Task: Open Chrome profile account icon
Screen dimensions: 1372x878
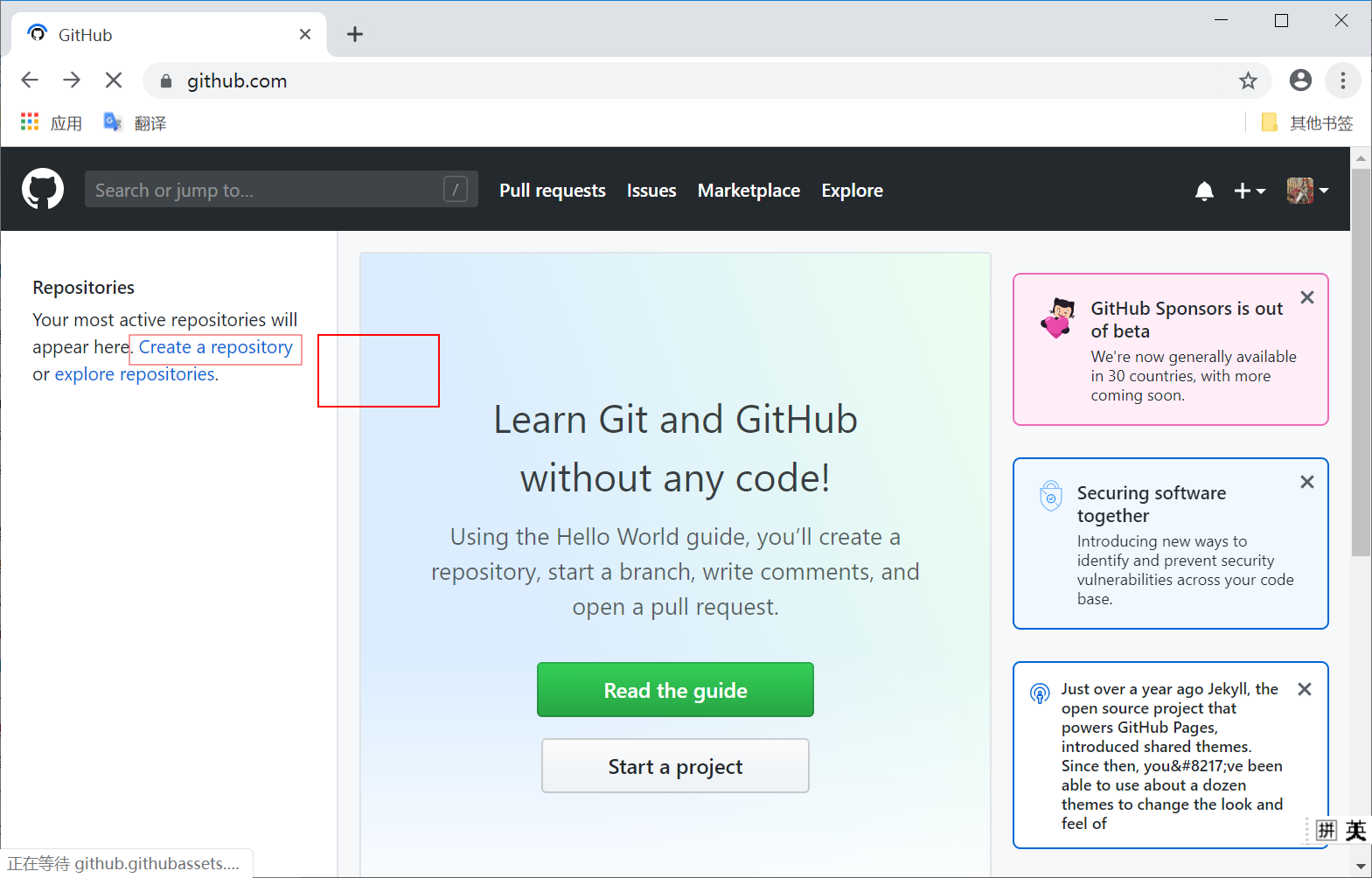Action: (x=1300, y=80)
